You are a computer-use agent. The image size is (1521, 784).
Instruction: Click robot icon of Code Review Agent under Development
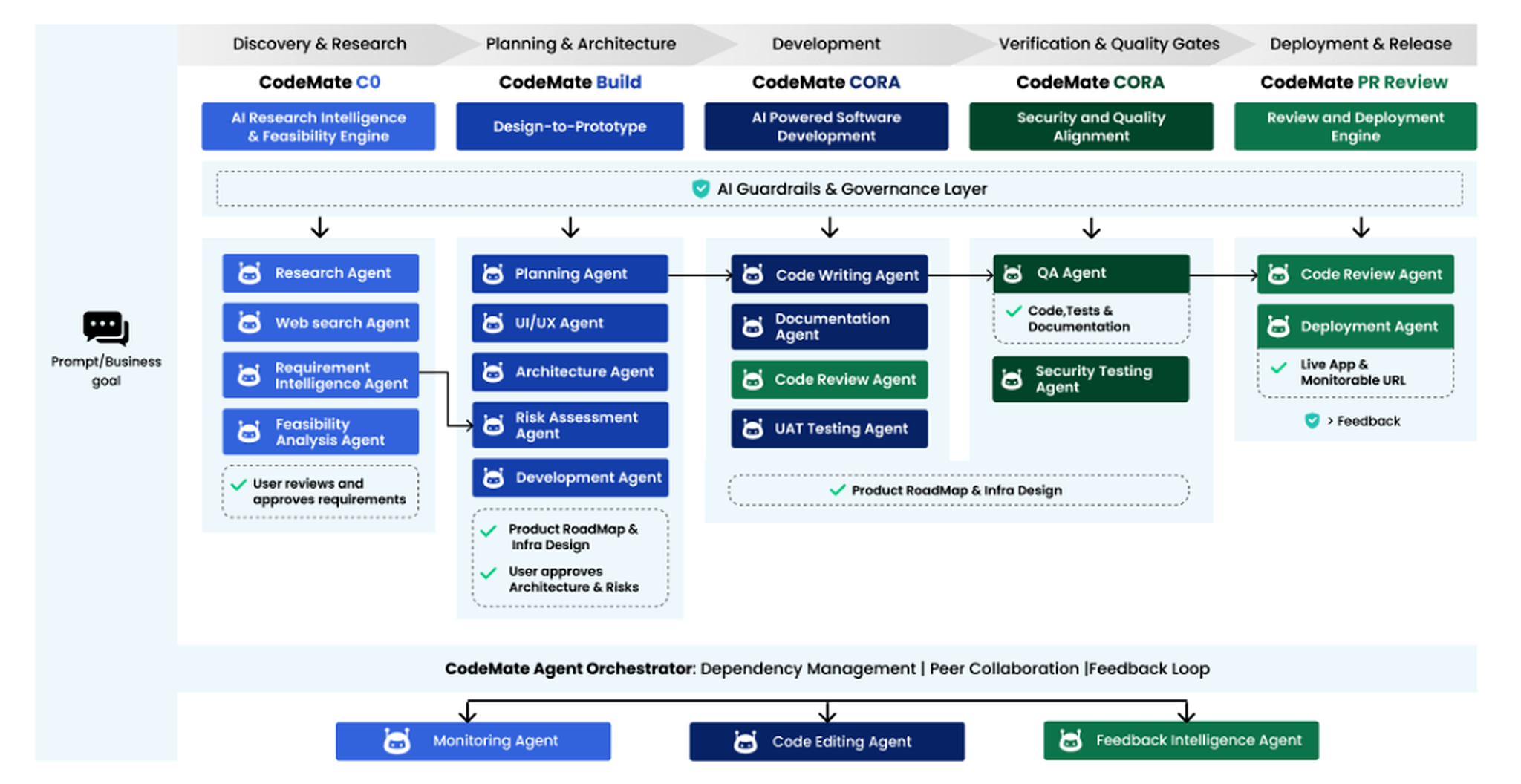click(x=753, y=380)
